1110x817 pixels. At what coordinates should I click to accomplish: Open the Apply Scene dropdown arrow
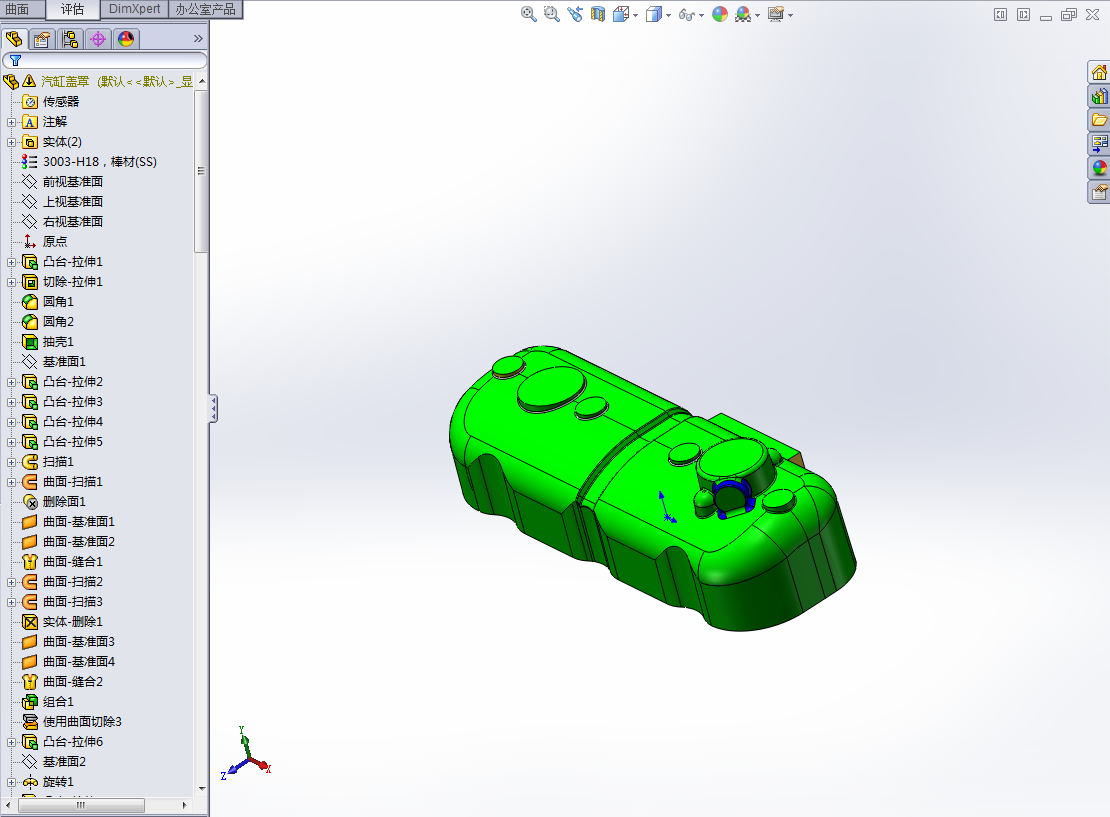[757, 15]
